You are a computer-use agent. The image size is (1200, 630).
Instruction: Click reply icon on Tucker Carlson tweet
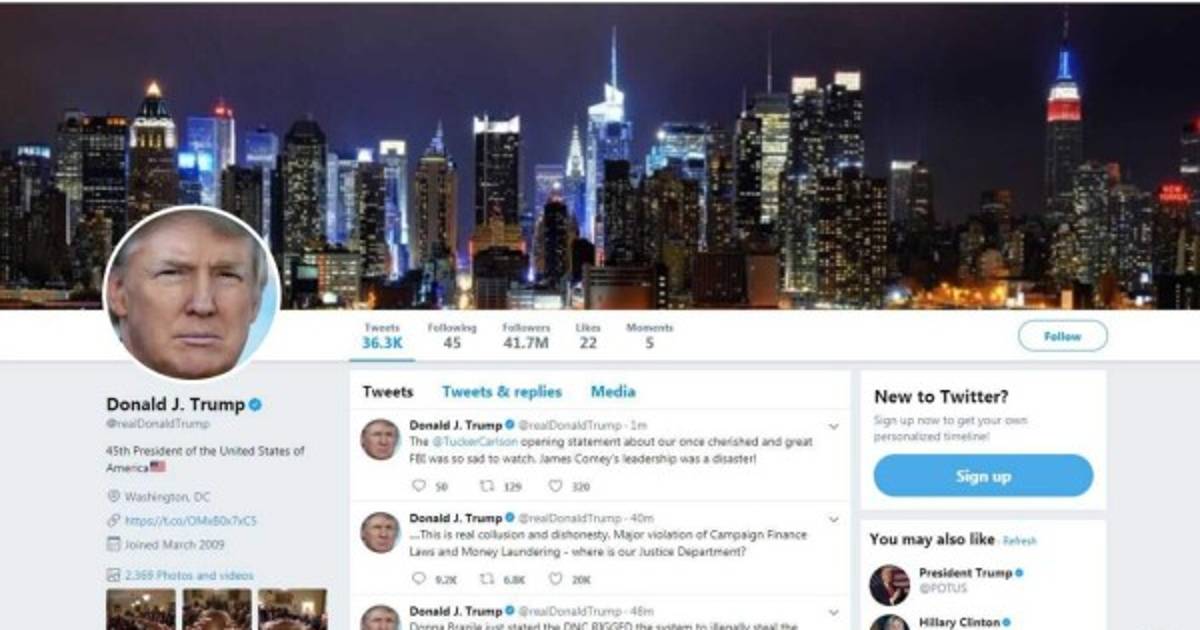pyautogui.click(x=418, y=487)
